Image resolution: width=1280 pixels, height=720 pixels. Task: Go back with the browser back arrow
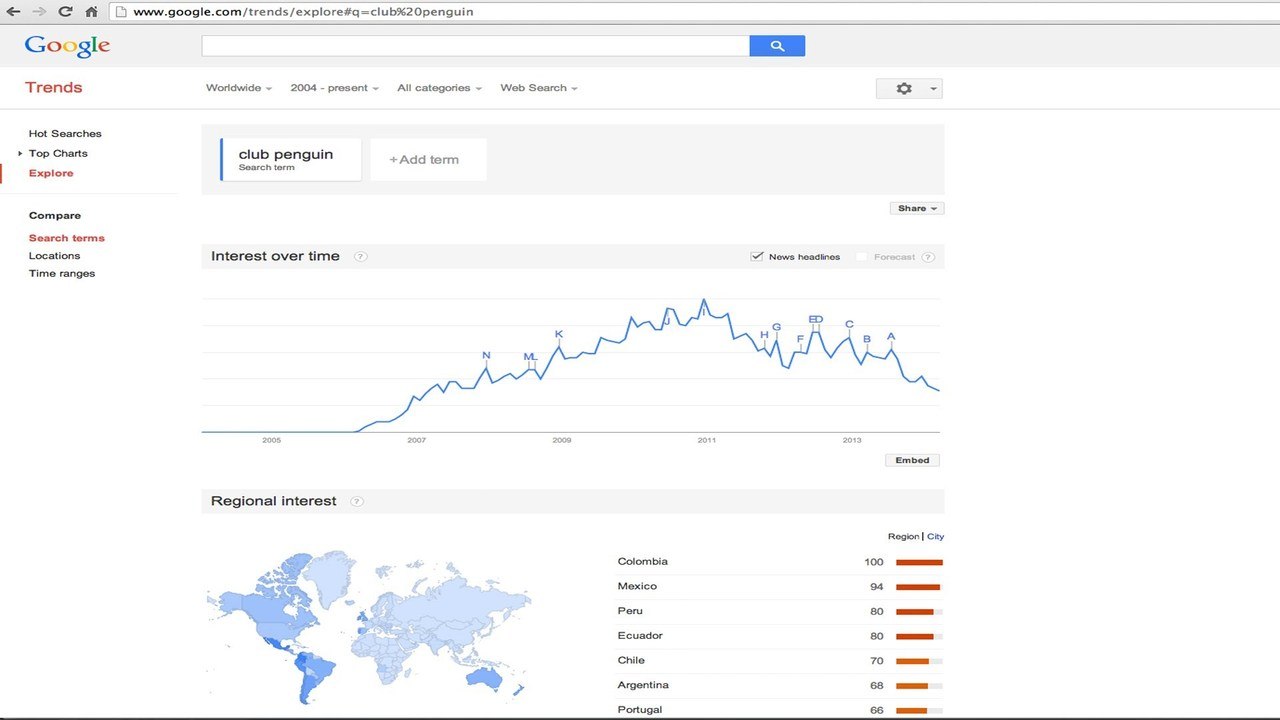click(13, 11)
